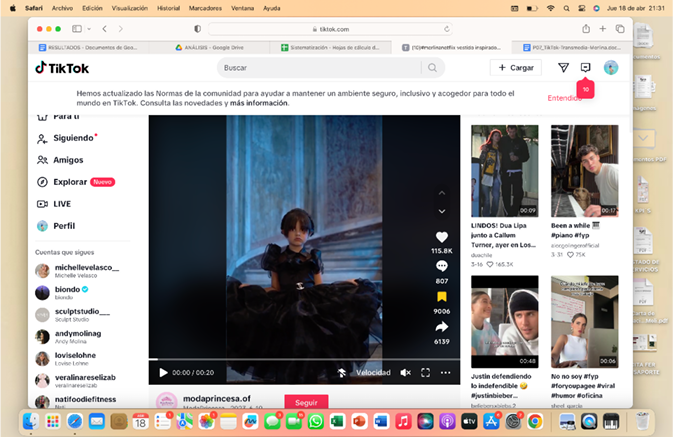
Task: Unmute the video sound
Action: coord(405,372)
